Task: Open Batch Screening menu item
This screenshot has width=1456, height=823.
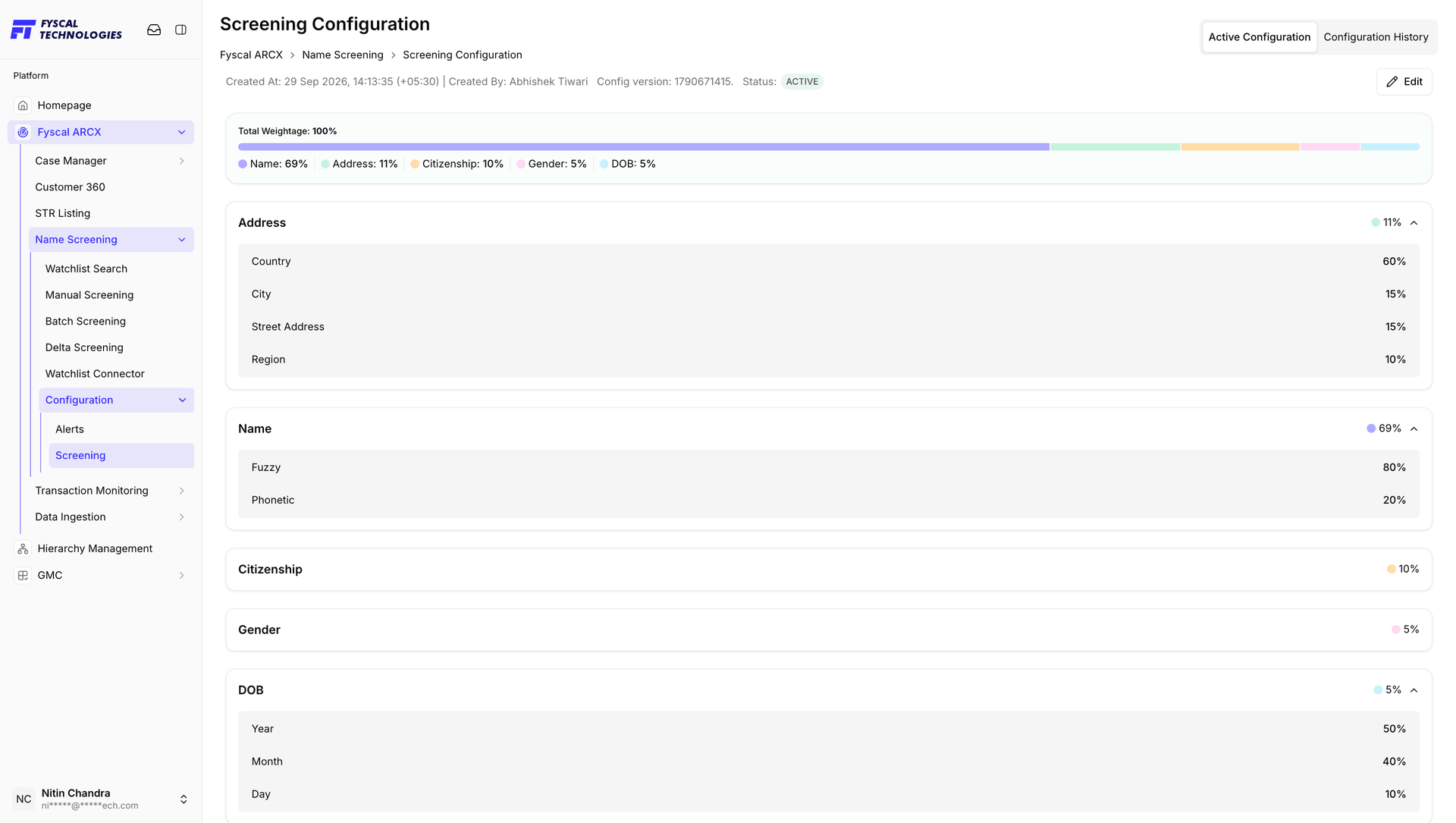Action: click(x=86, y=321)
